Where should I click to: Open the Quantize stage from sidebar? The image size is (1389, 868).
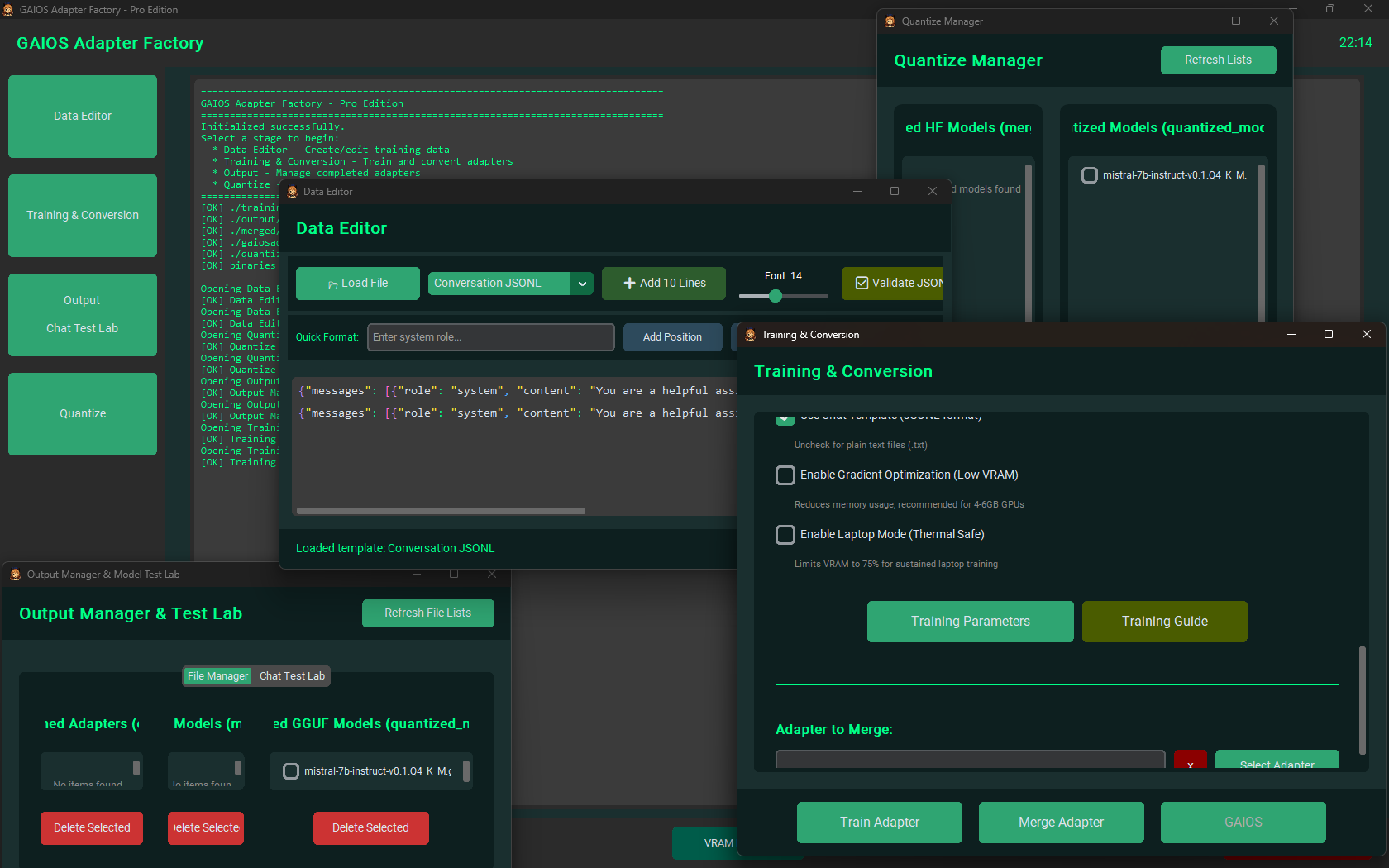point(83,414)
